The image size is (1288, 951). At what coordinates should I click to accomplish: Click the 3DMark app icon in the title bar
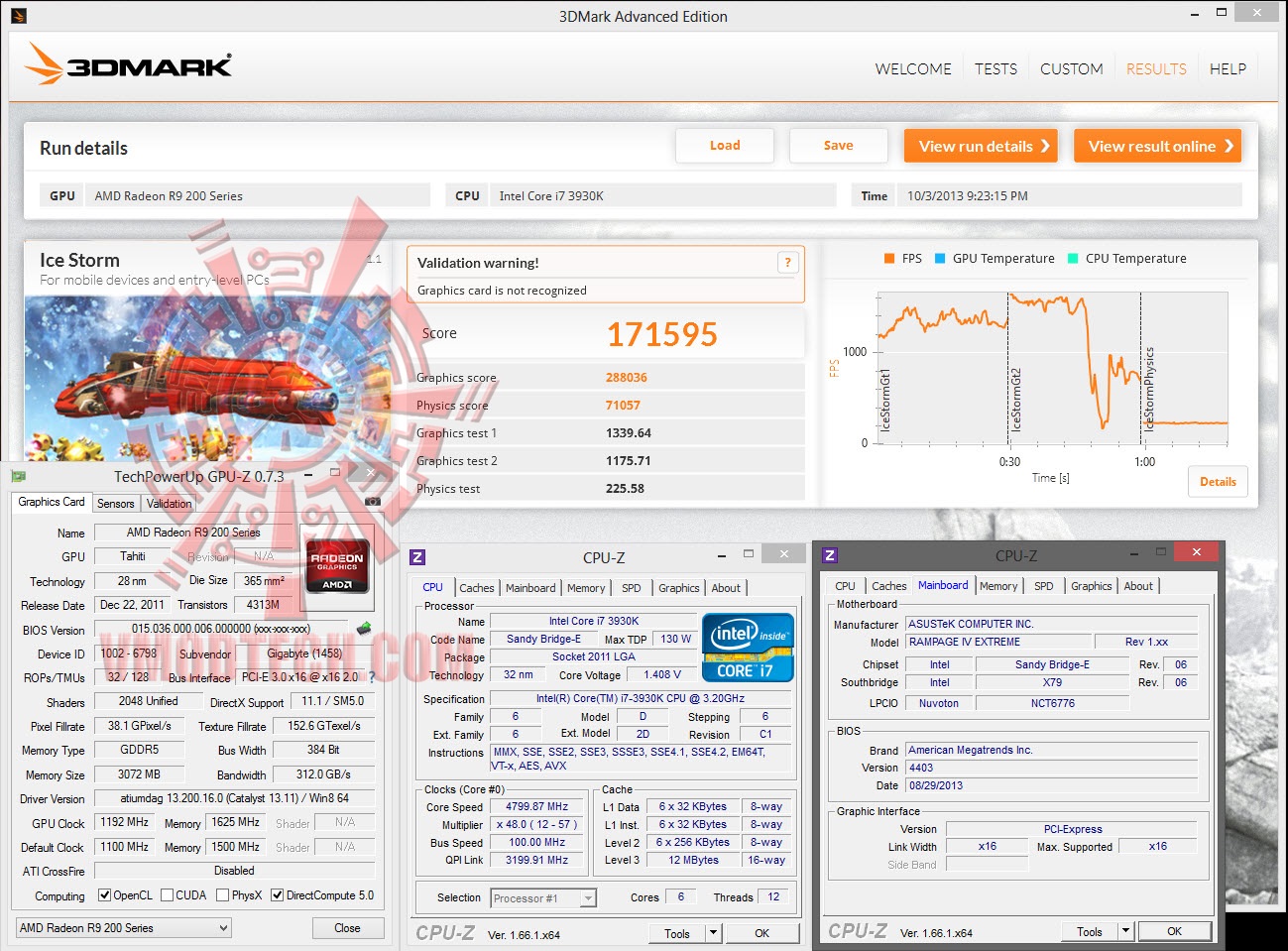point(19,16)
